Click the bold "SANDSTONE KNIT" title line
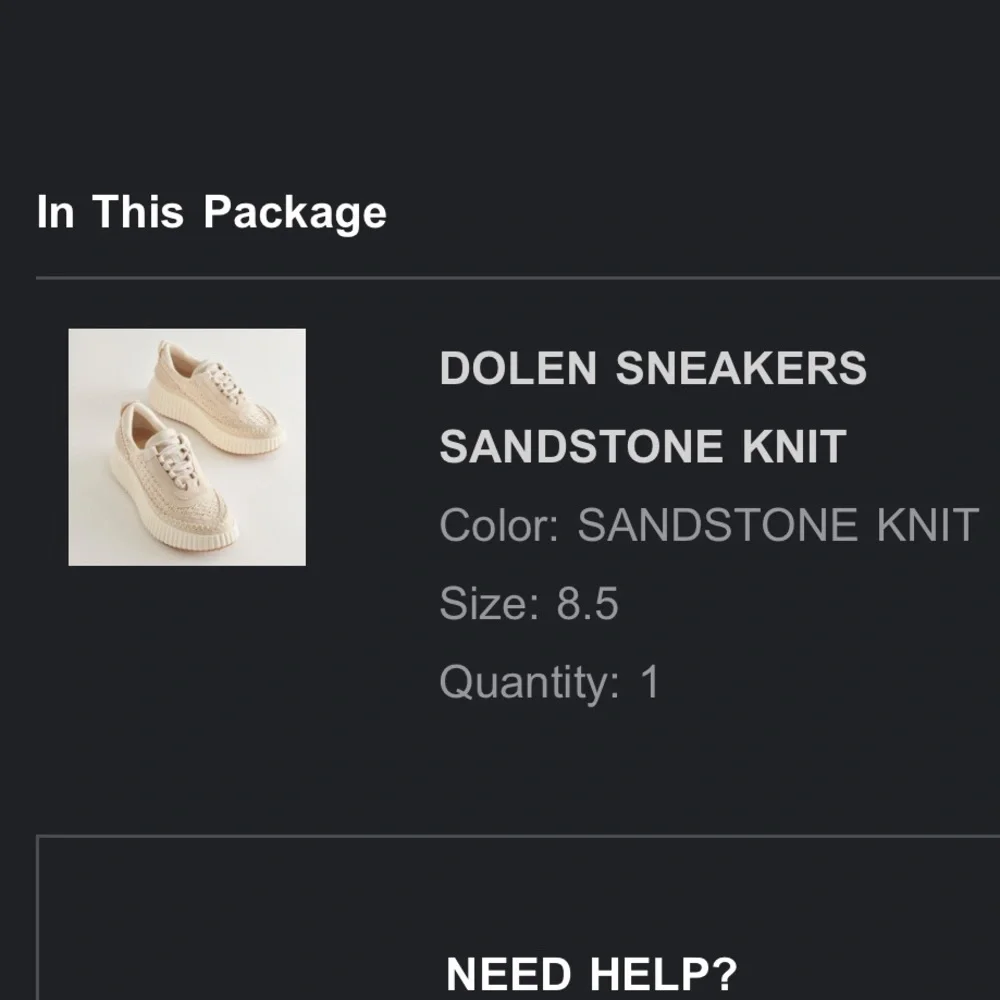 [x=642, y=447]
